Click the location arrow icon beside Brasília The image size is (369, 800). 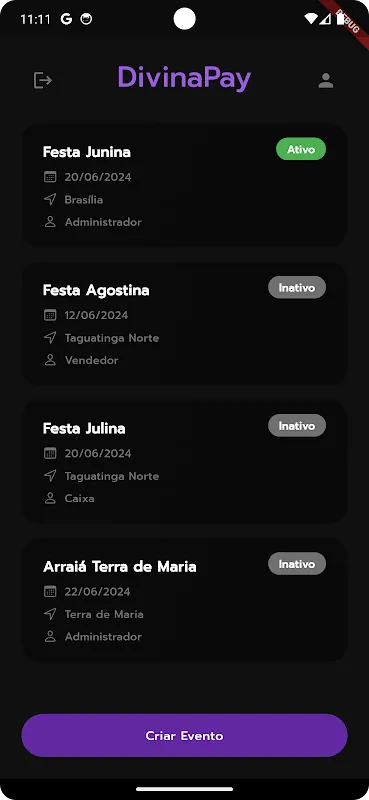(x=50, y=199)
